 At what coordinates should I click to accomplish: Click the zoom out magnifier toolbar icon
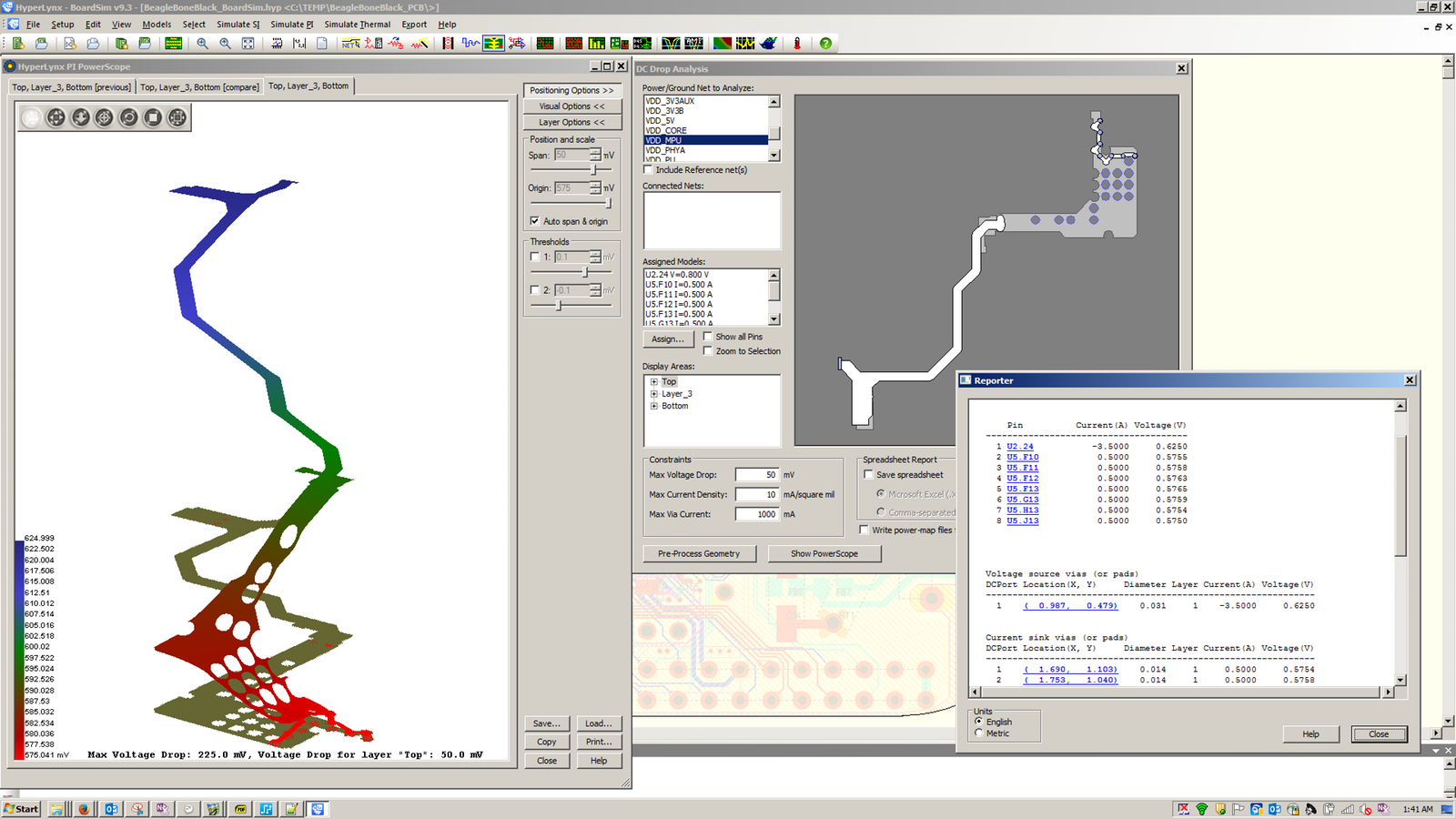click(x=225, y=43)
